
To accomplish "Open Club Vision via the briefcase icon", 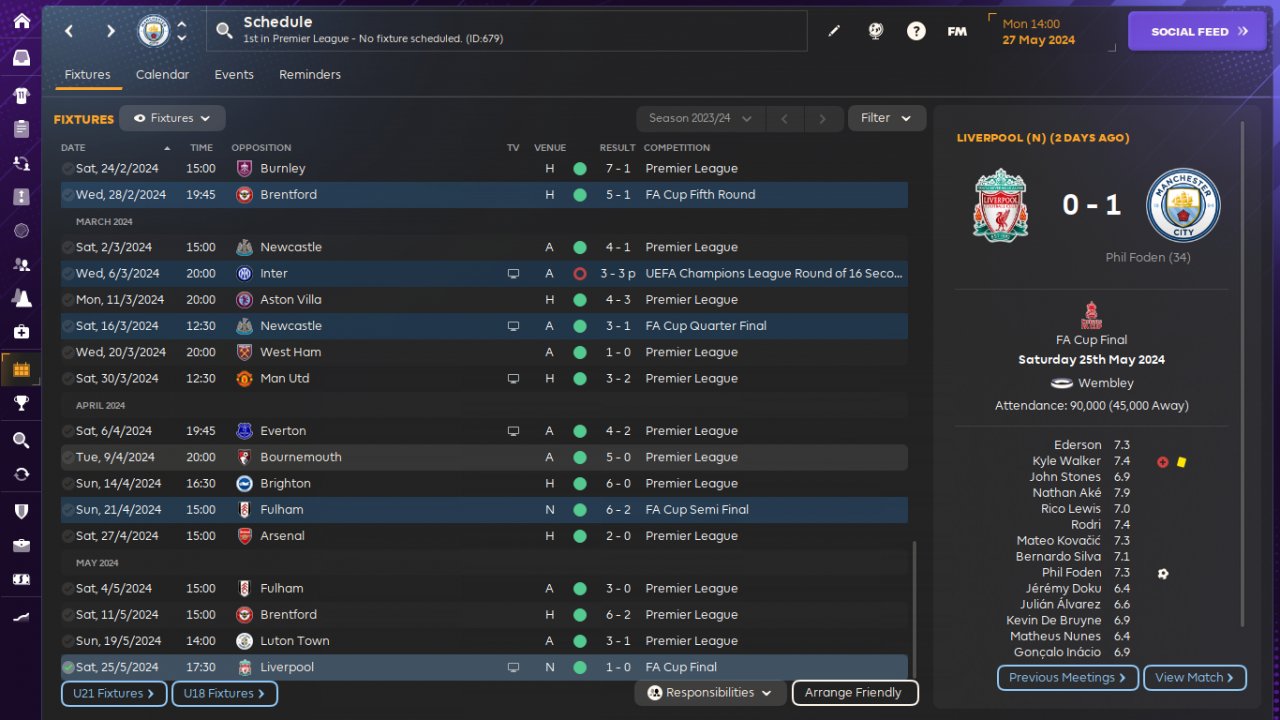I will click(x=21, y=545).
